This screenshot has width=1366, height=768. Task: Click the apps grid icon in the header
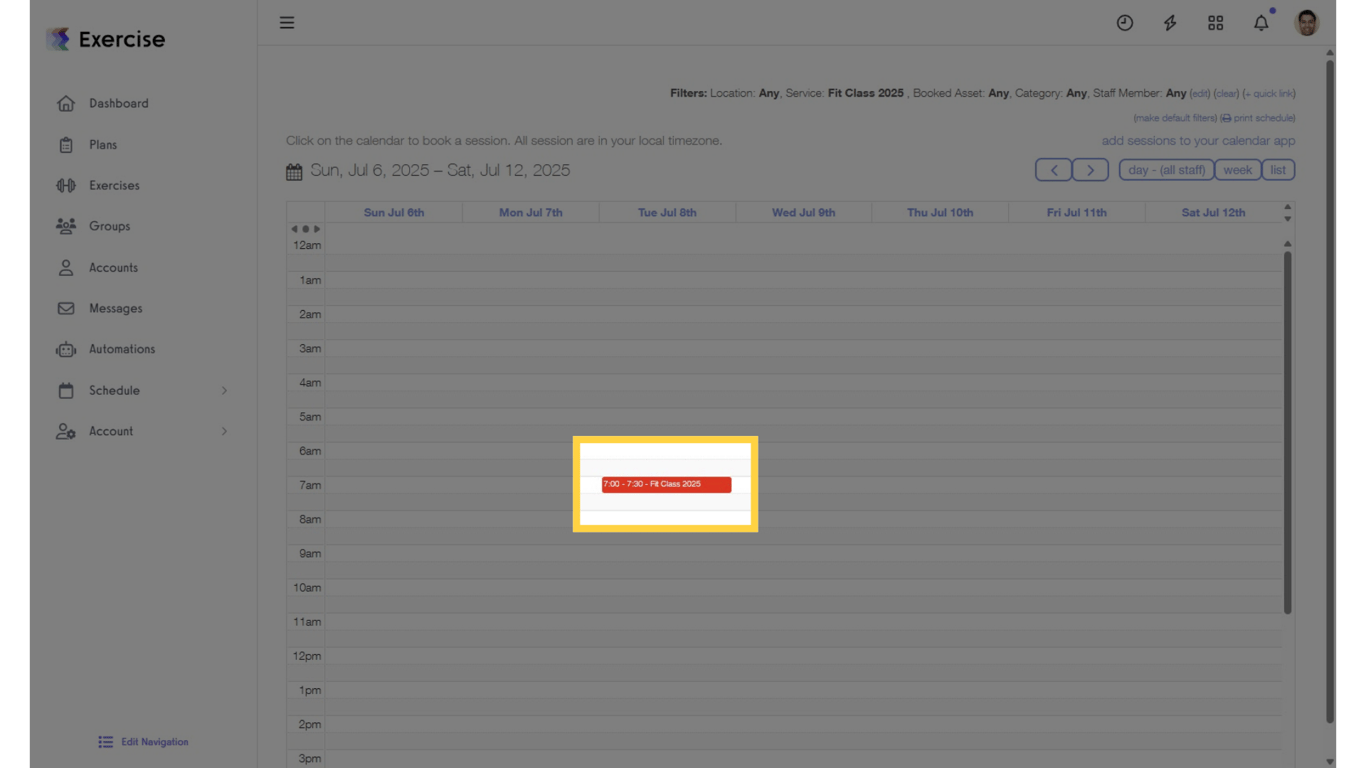point(1215,22)
